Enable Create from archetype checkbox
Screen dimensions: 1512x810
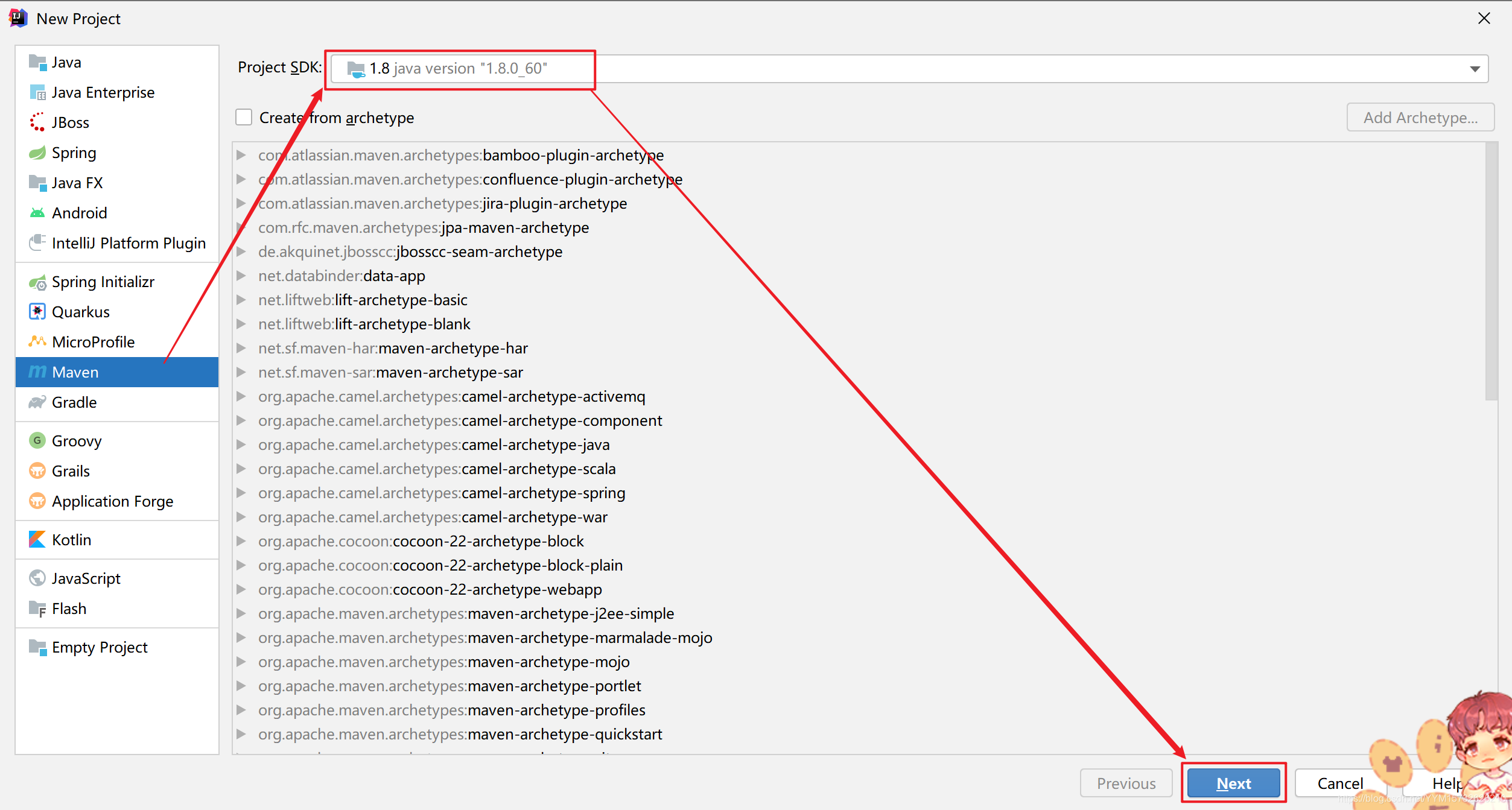click(244, 117)
